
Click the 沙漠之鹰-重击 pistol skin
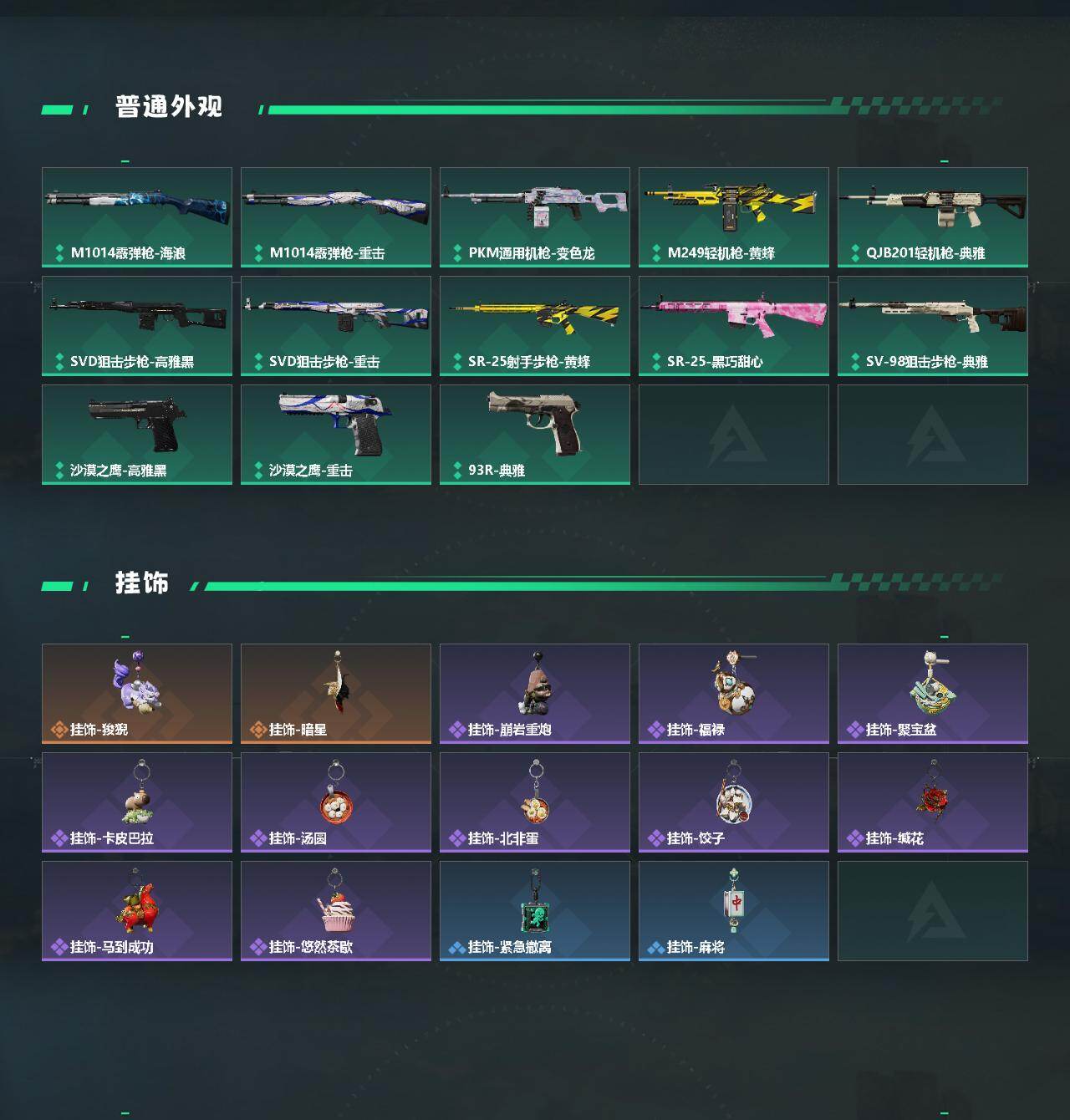[x=336, y=435]
